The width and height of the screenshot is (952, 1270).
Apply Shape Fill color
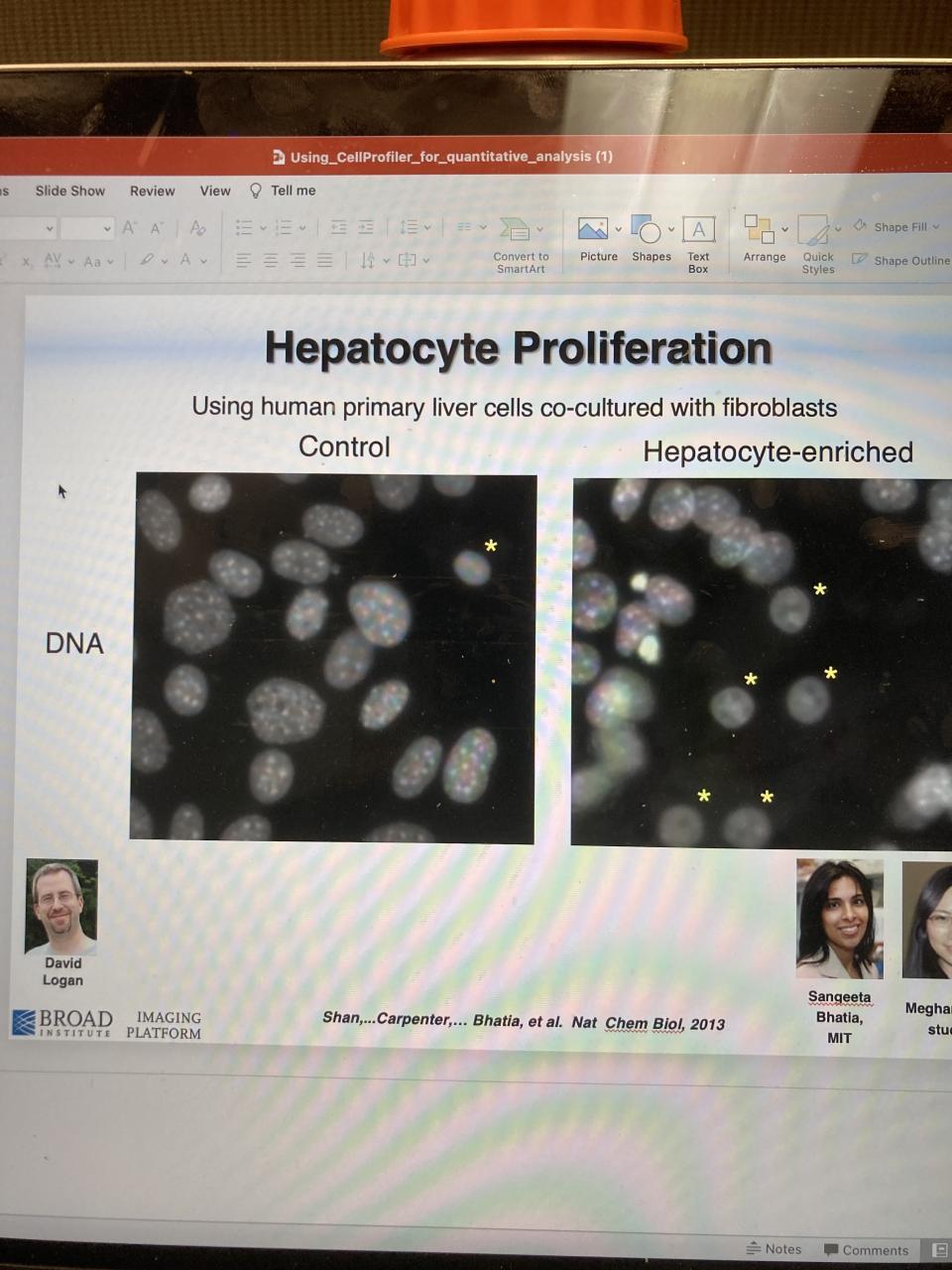890,227
